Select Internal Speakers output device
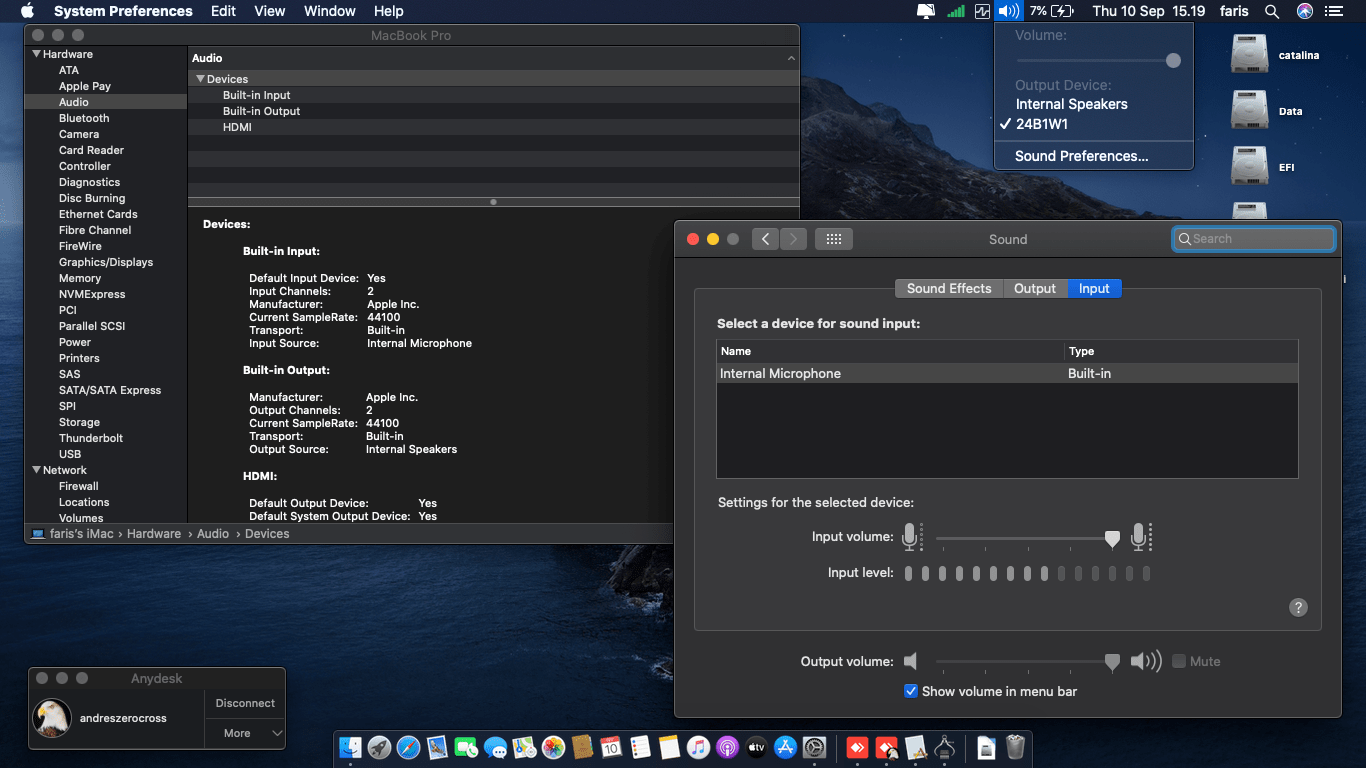This screenshot has width=1366, height=768. coord(1093,104)
